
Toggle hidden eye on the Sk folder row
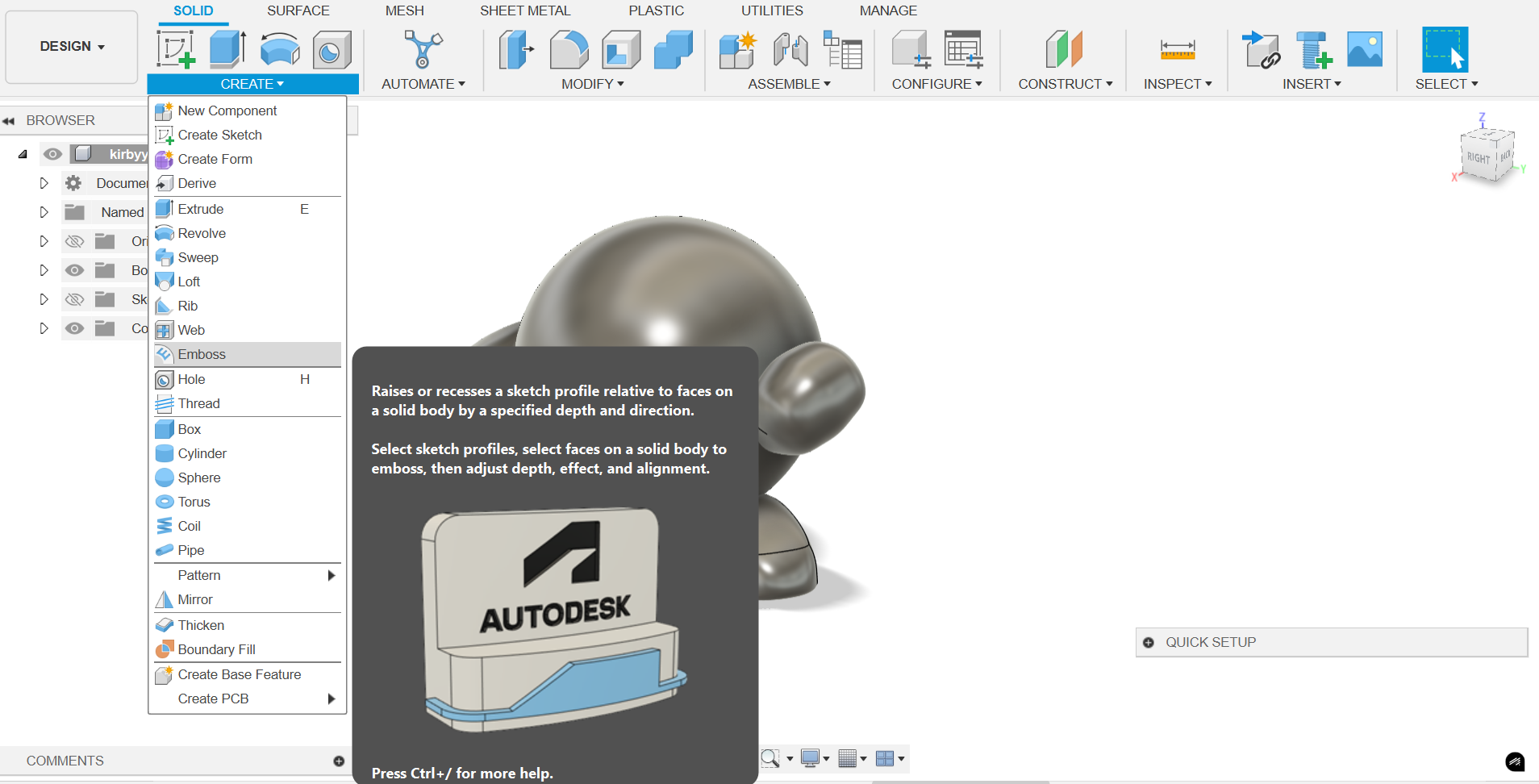pos(74,299)
